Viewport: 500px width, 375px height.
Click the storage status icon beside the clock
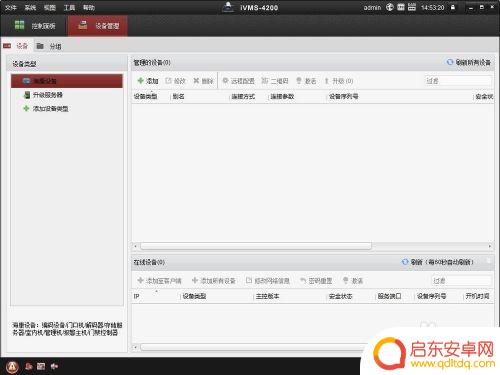(x=412, y=7)
